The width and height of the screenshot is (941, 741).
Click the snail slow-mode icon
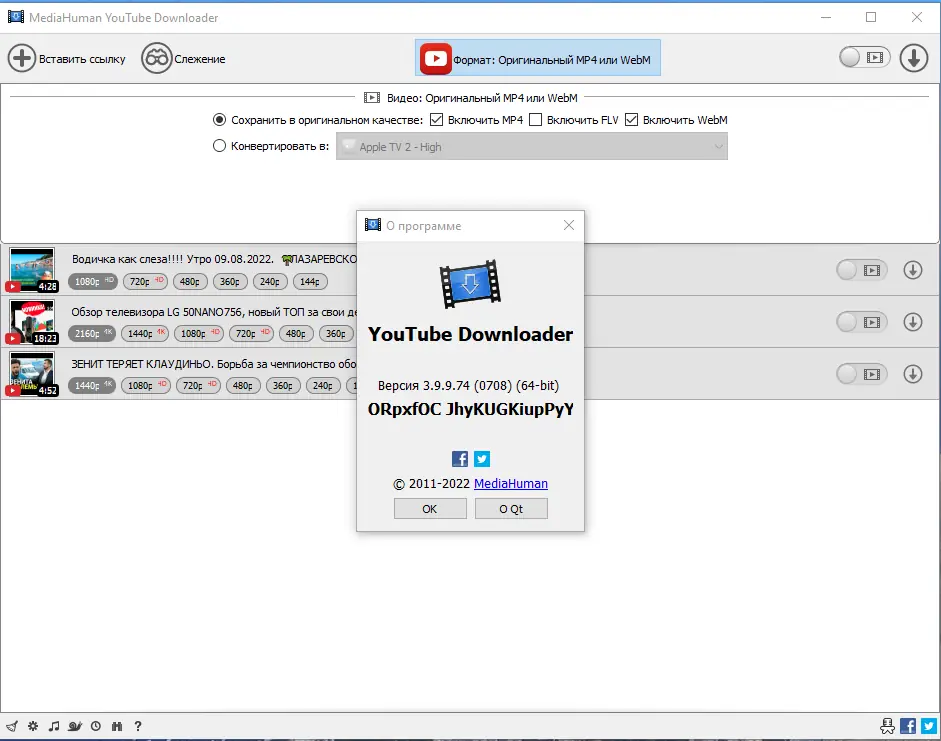74,726
